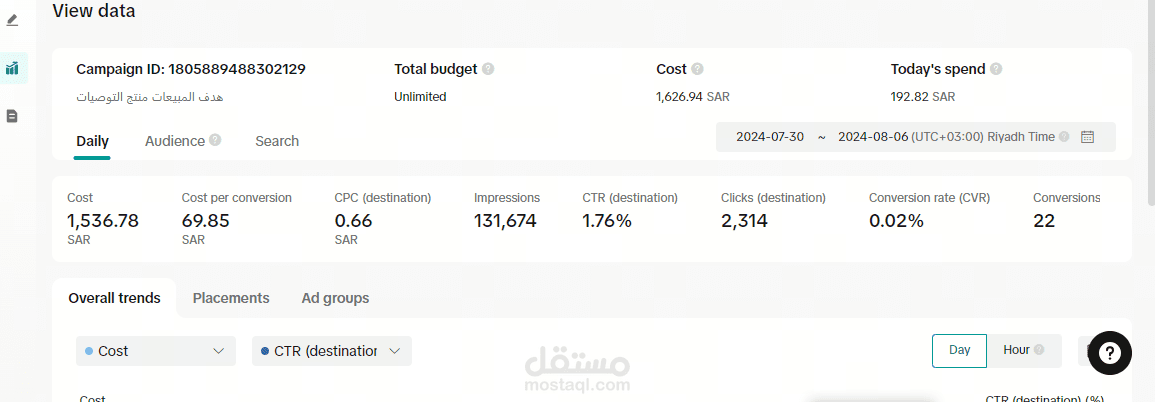The image size is (1155, 402).
Task: Switch chart granularity to Day
Action: click(x=959, y=350)
